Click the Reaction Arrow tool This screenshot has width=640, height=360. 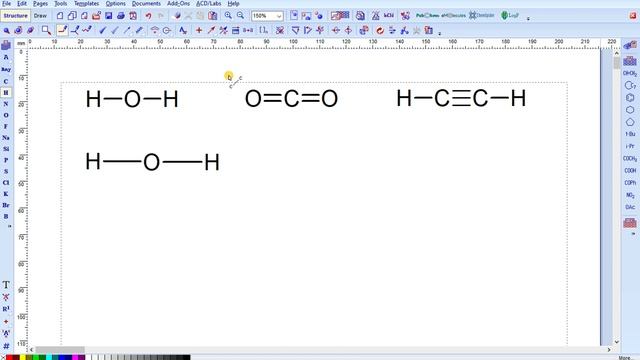click(x=211, y=30)
